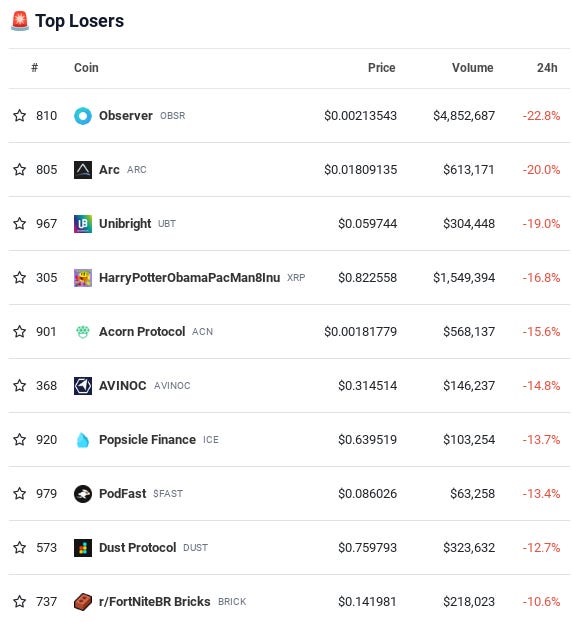
Task: Toggle favorite star for PodFast
Action: (x=19, y=493)
